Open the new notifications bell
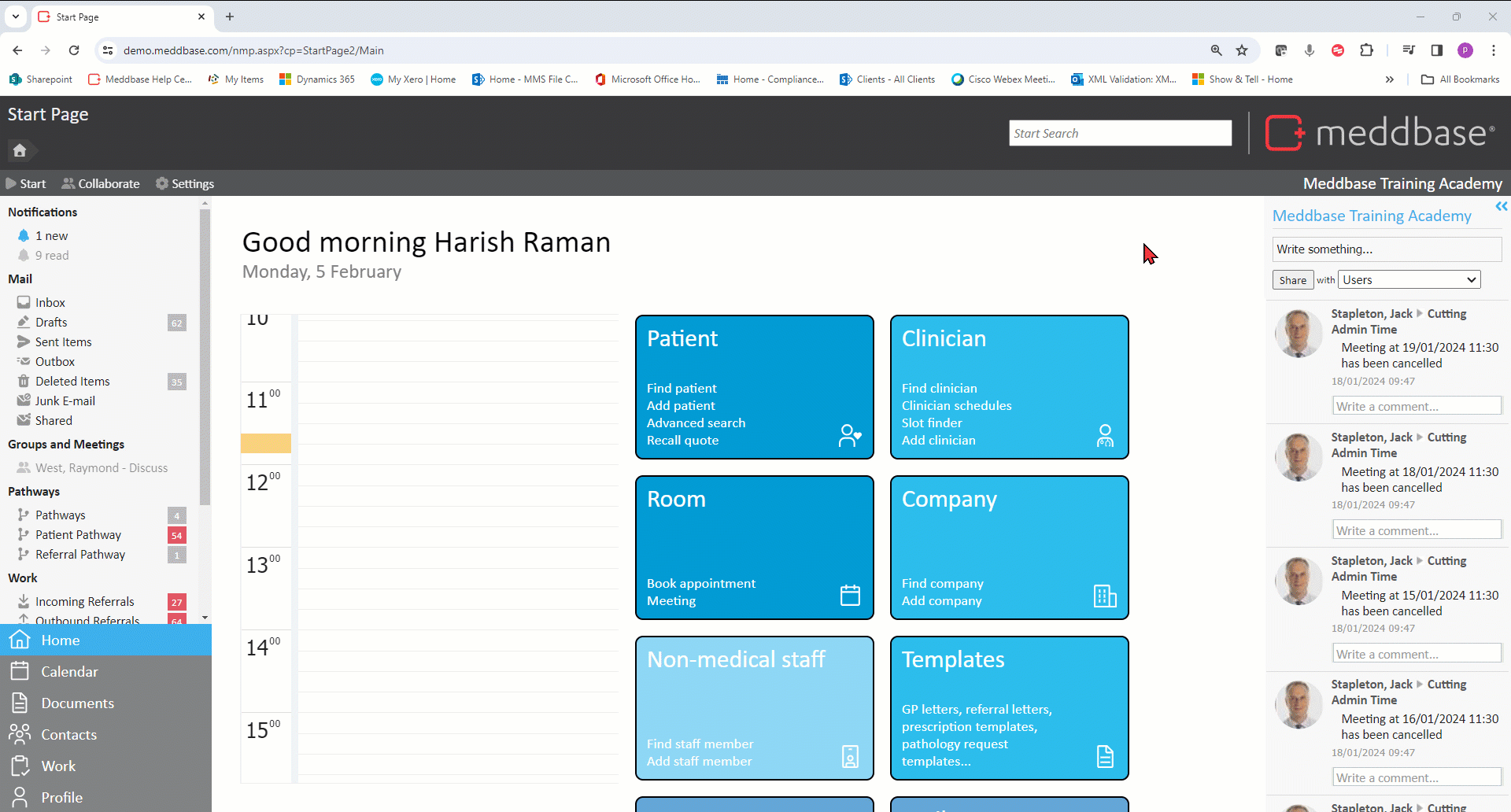 [24, 235]
